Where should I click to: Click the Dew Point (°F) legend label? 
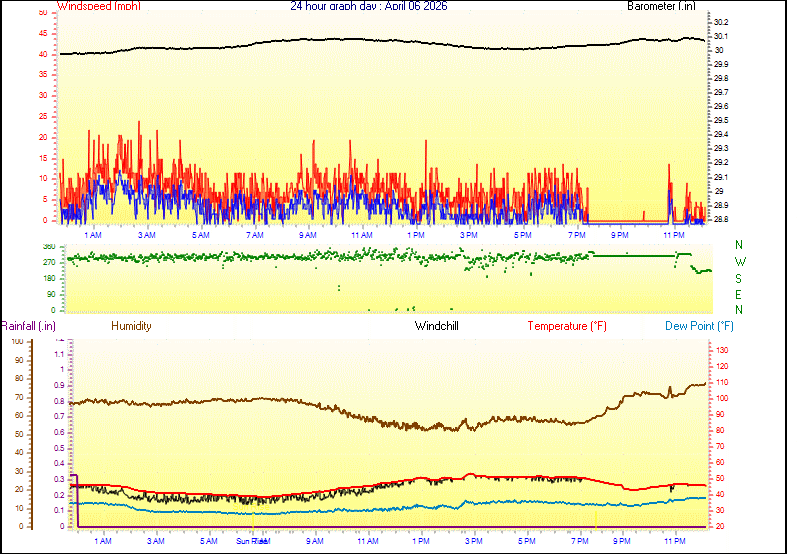coord(700,326)
